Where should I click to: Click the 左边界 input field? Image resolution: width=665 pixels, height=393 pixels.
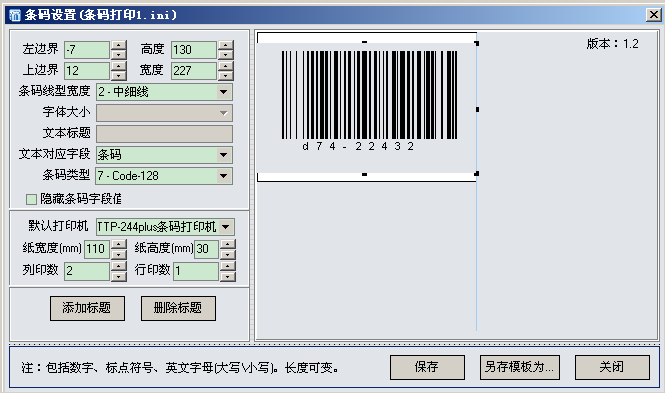coord(87,50)
